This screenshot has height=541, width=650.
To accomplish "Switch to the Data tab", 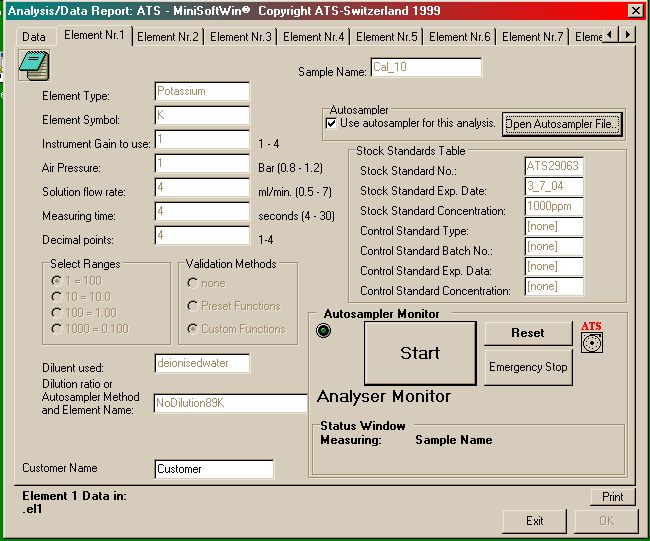I will tap(34, 36).
